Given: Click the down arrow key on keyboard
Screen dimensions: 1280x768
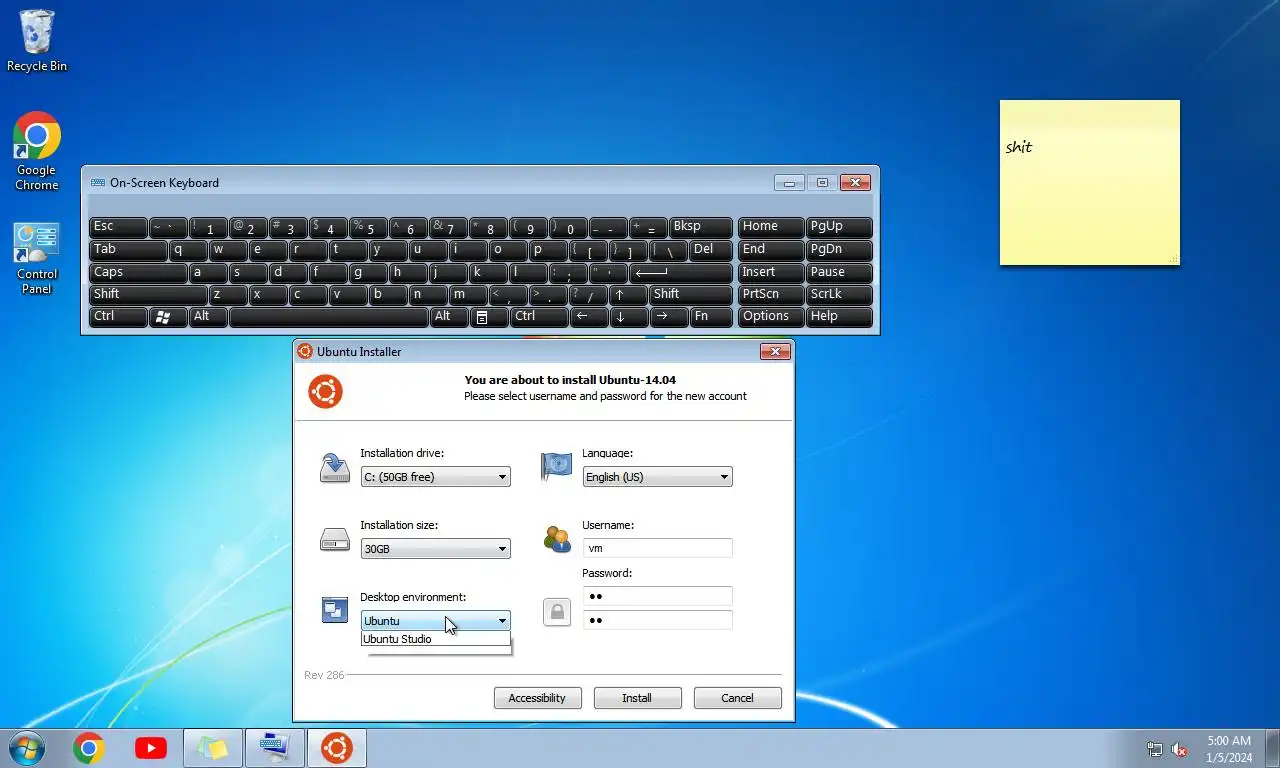Looking at the screenshot, I should pyautogui.click(x=629, y=317).
